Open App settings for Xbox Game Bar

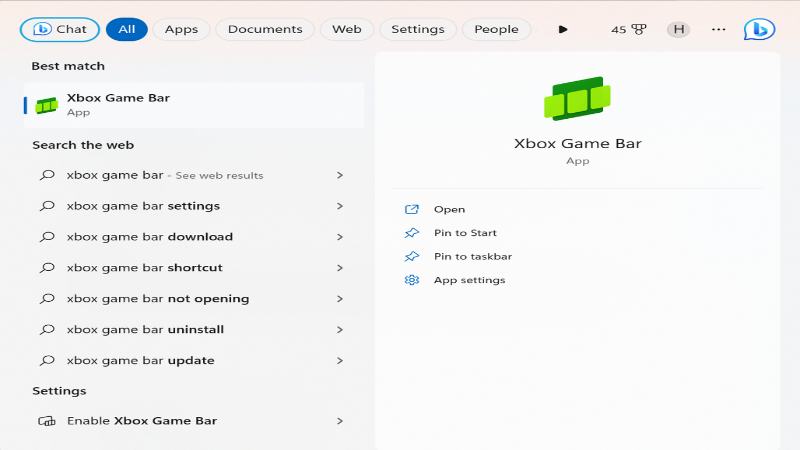(469, 280)
